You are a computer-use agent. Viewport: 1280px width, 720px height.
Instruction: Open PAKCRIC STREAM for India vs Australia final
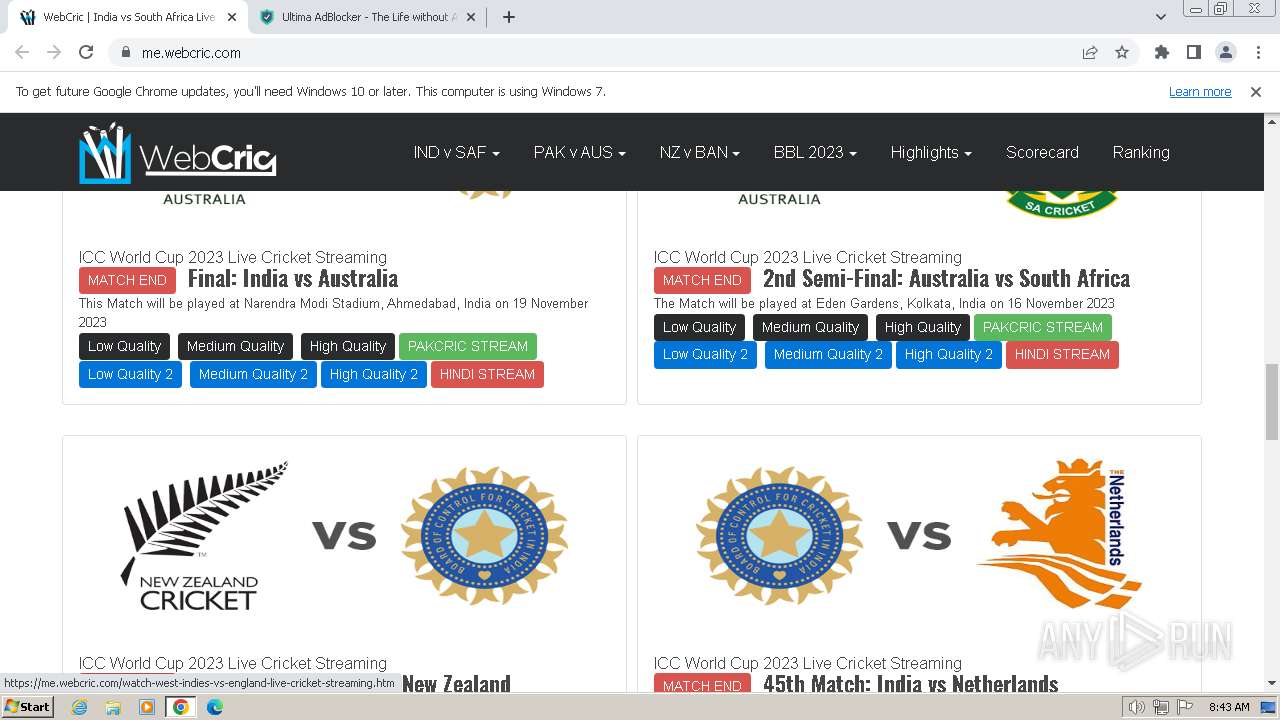[x=468, y=346]
